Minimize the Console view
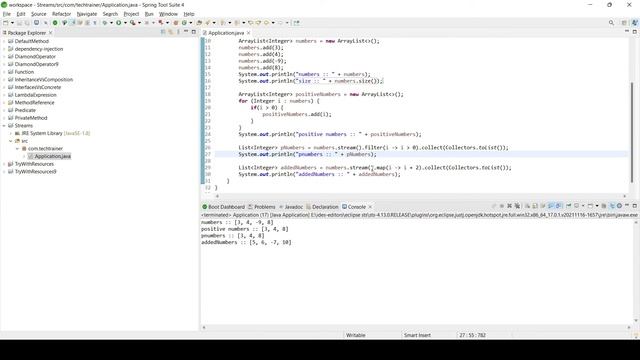The image size is (640, 360). pyautogui.click(x=627, y=206)
